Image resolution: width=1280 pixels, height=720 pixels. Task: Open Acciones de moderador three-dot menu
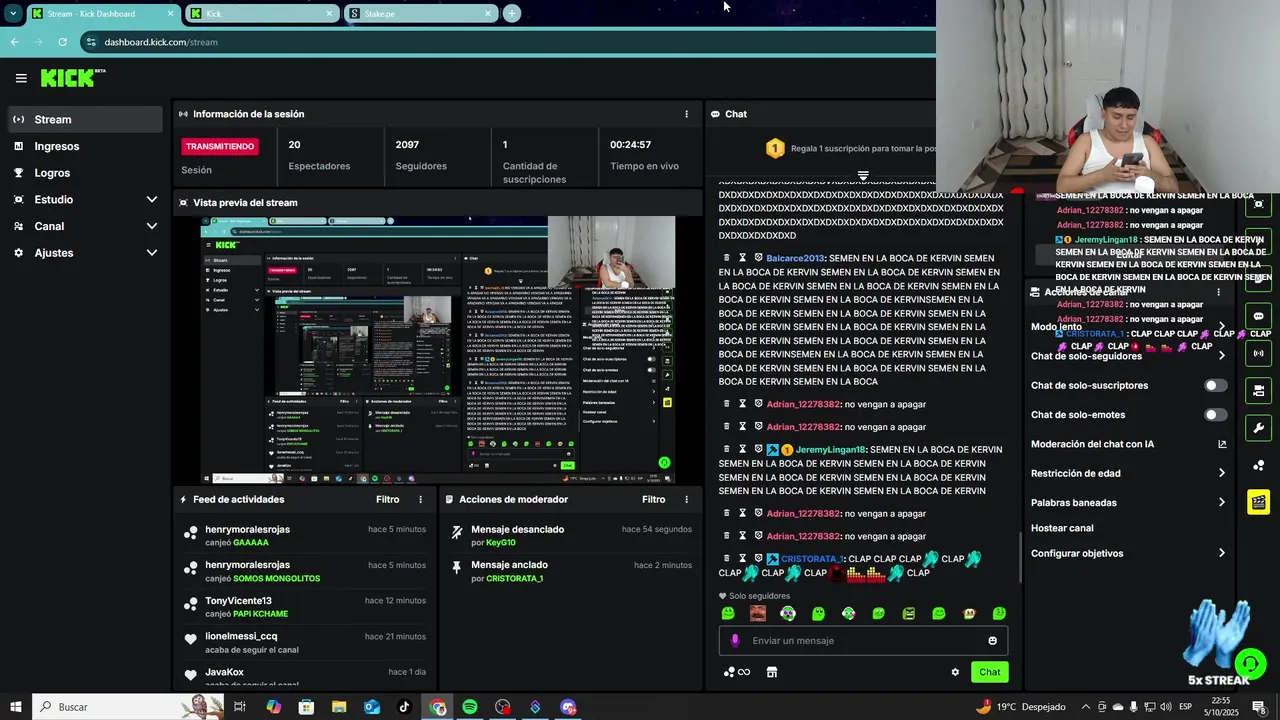(686, 499)
